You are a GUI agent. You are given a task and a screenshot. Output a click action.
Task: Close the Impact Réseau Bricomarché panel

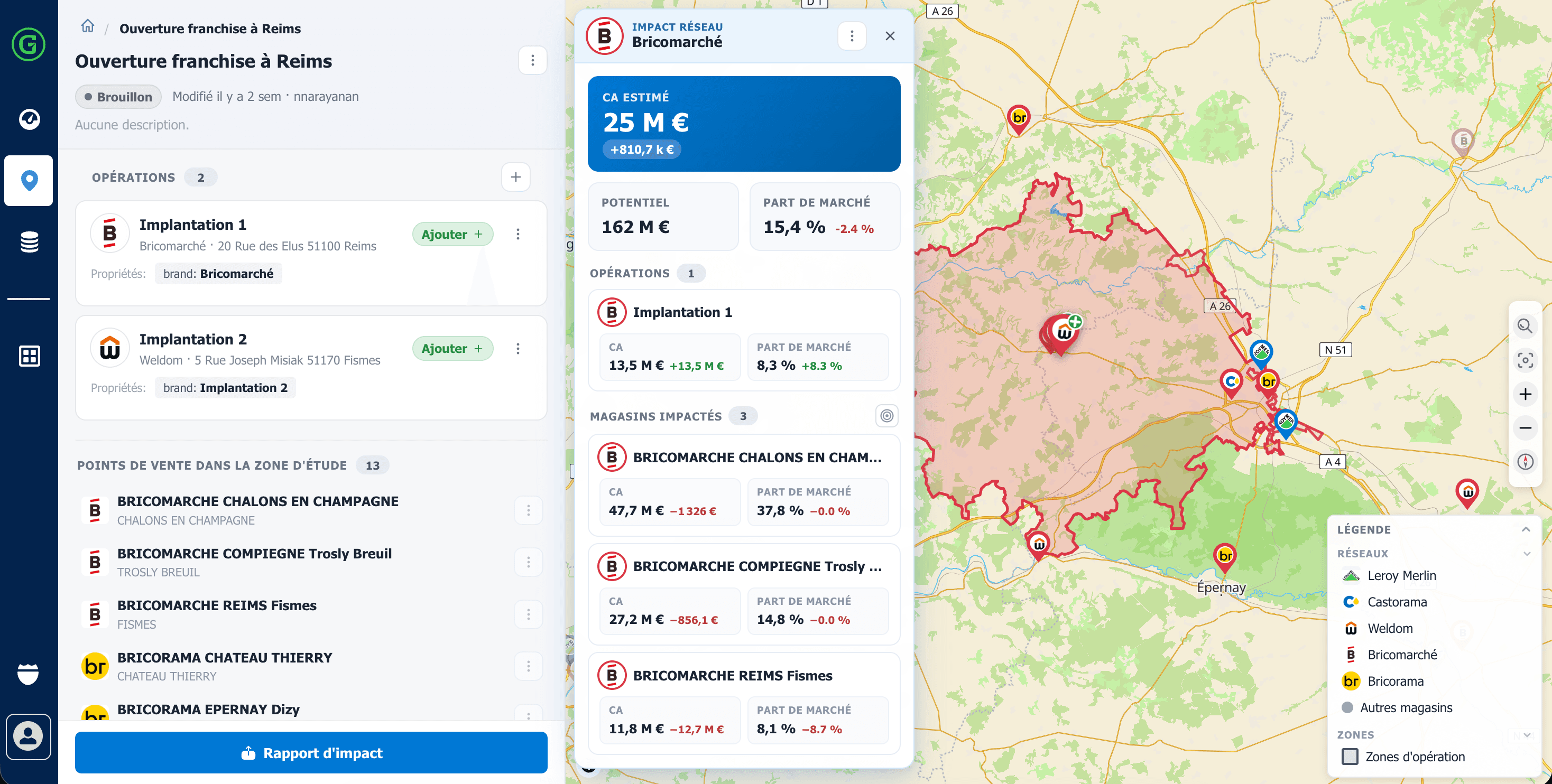(x=890, y=36)
